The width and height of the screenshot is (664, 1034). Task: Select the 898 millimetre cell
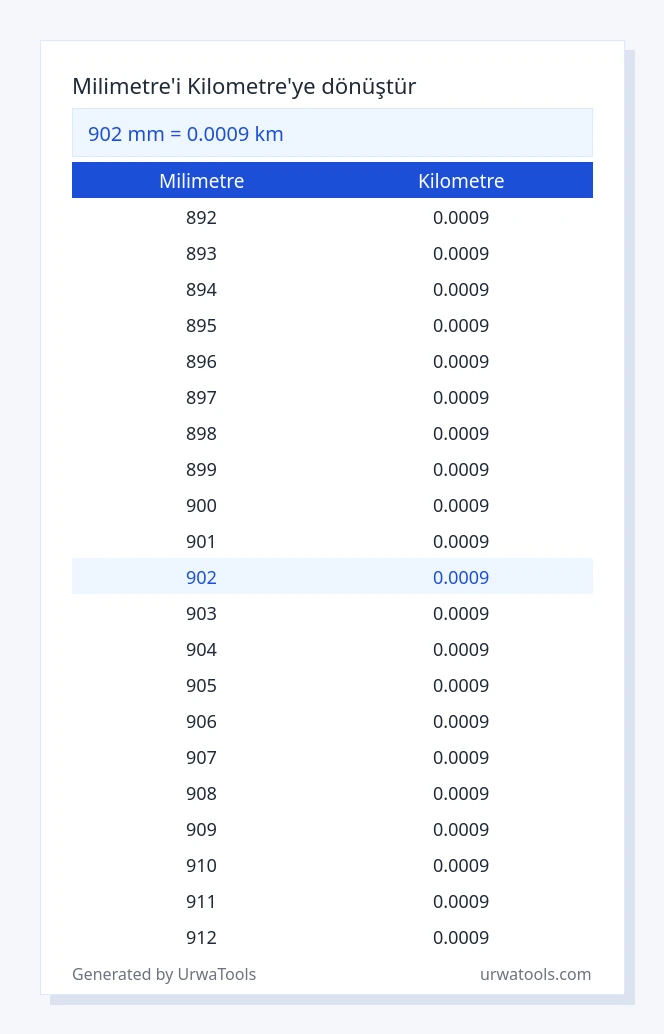[x=201, y=434]
